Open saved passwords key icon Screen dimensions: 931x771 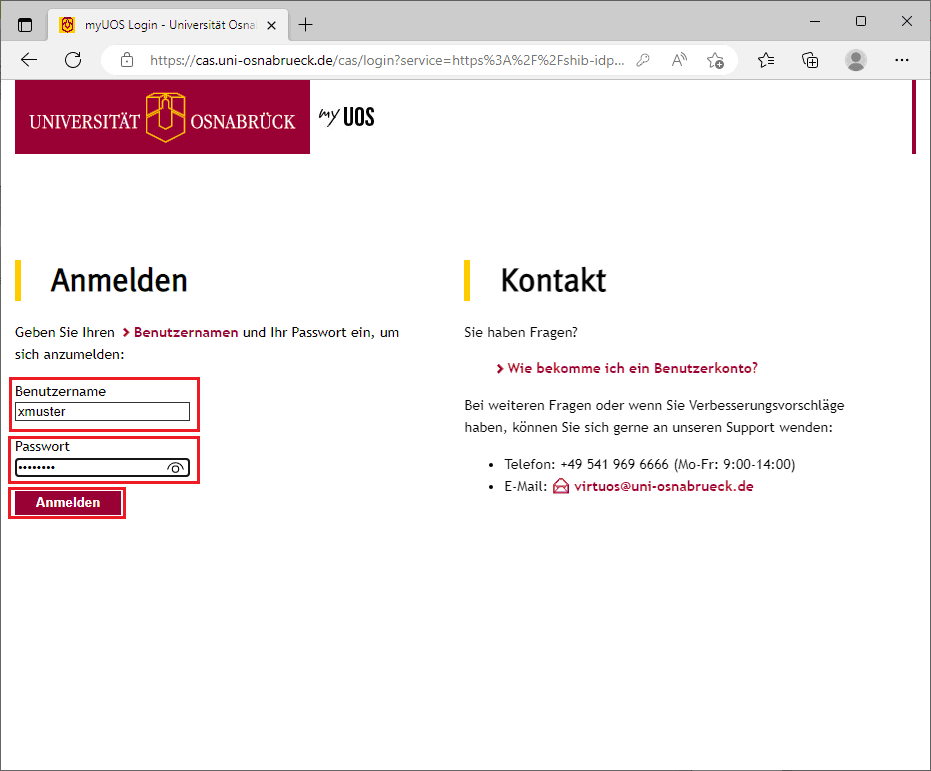(643, 60)
